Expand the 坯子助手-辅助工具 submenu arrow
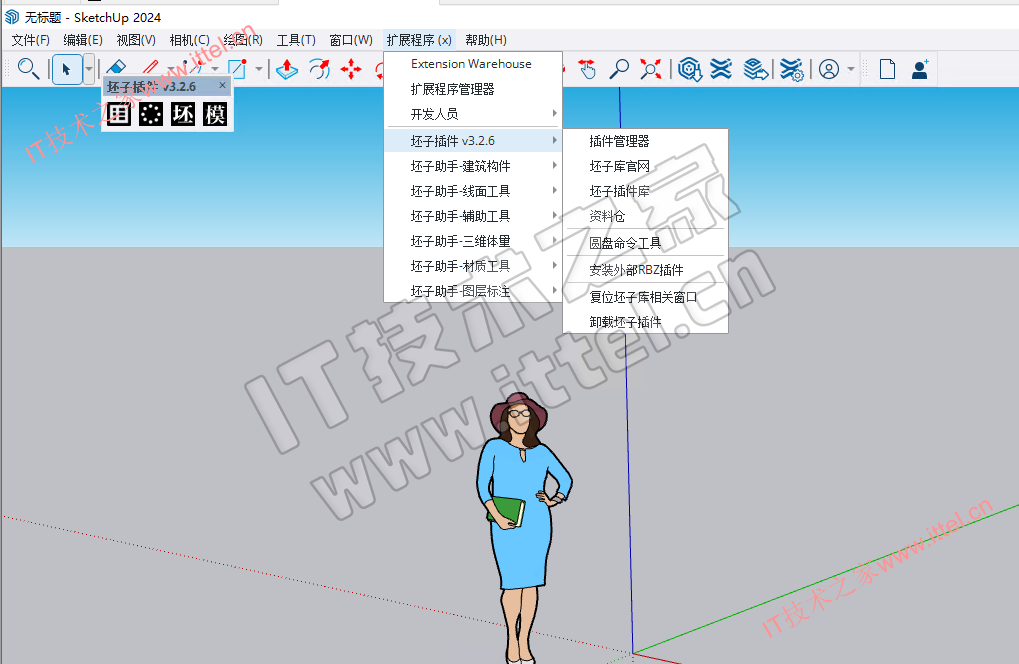The height and width of the screenshot is (664, 1019). pyautogui.click(x=554, y=215)
